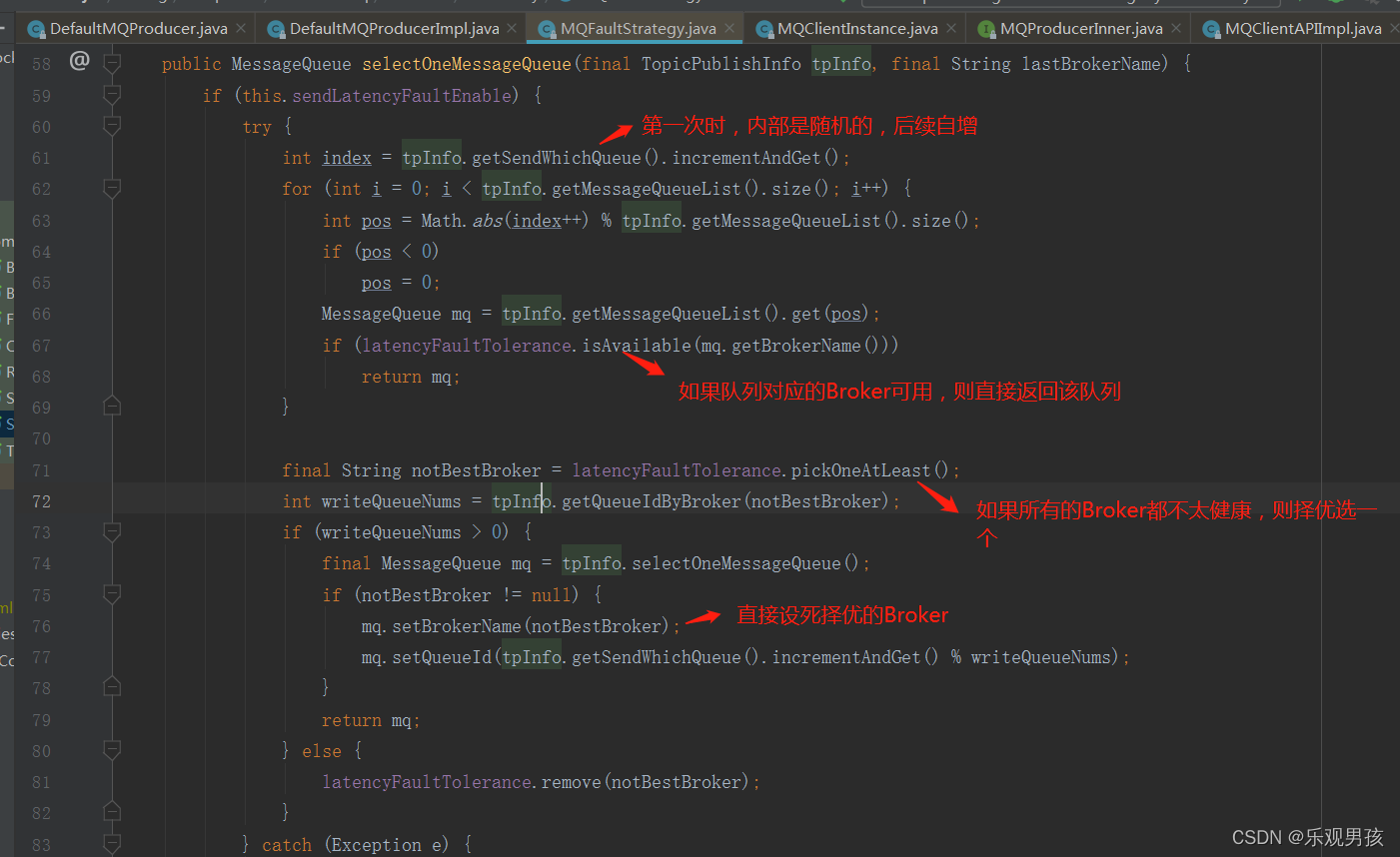Click the interface icon on MQProducerInner.java tab

[986, 29]
